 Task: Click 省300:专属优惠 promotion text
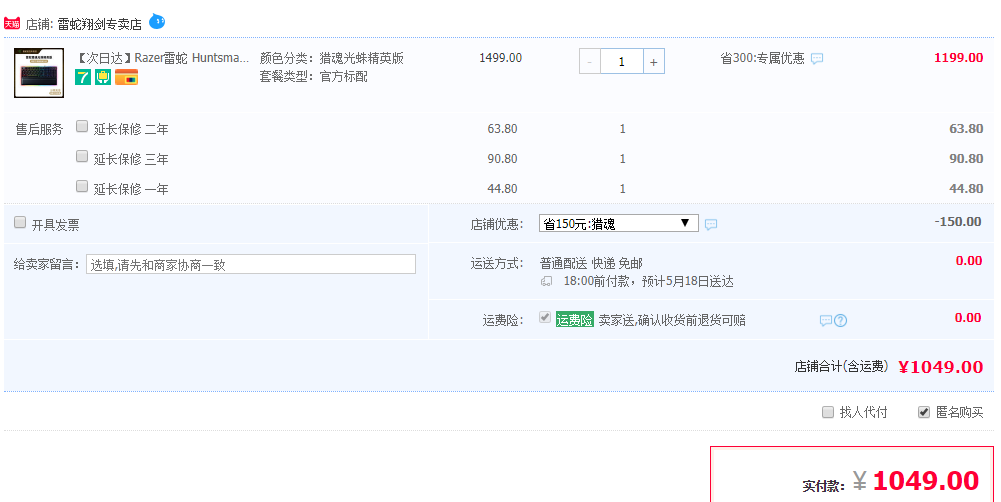point(762,58)
